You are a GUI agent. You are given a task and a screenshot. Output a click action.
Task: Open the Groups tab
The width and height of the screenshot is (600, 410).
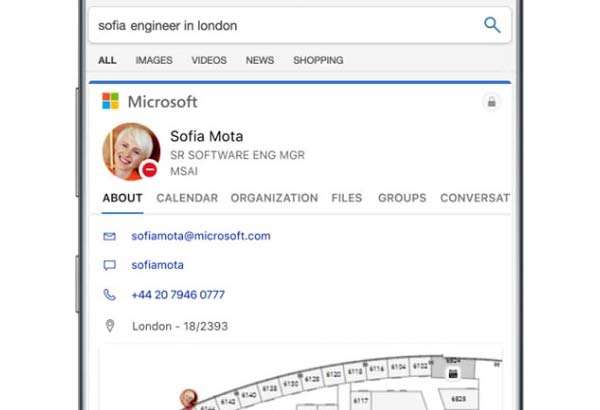coord(402,198)
